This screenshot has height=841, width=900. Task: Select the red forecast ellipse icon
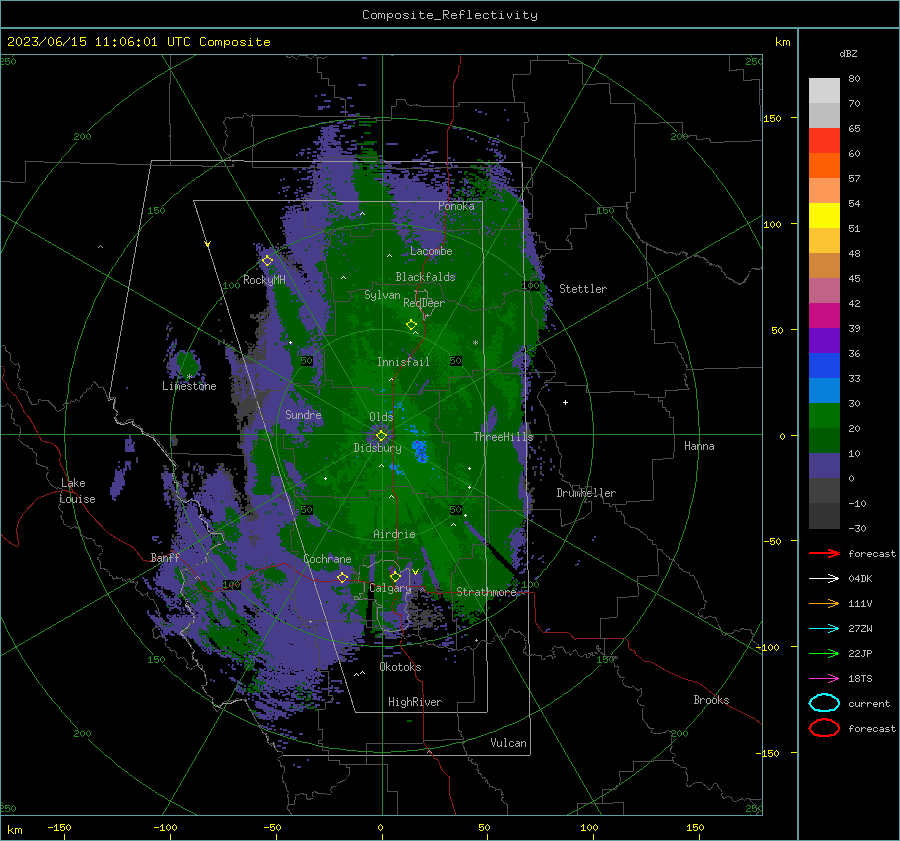tap(824, 728)
